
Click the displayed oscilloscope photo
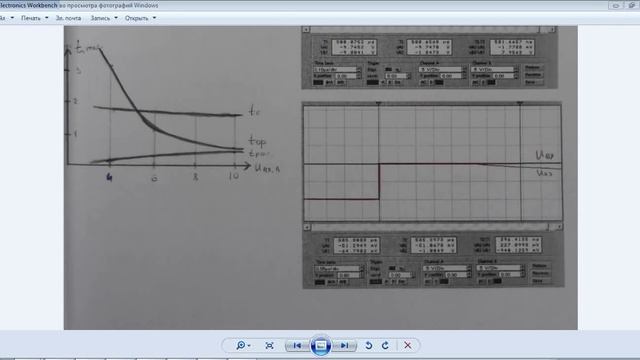pos(320,178)
